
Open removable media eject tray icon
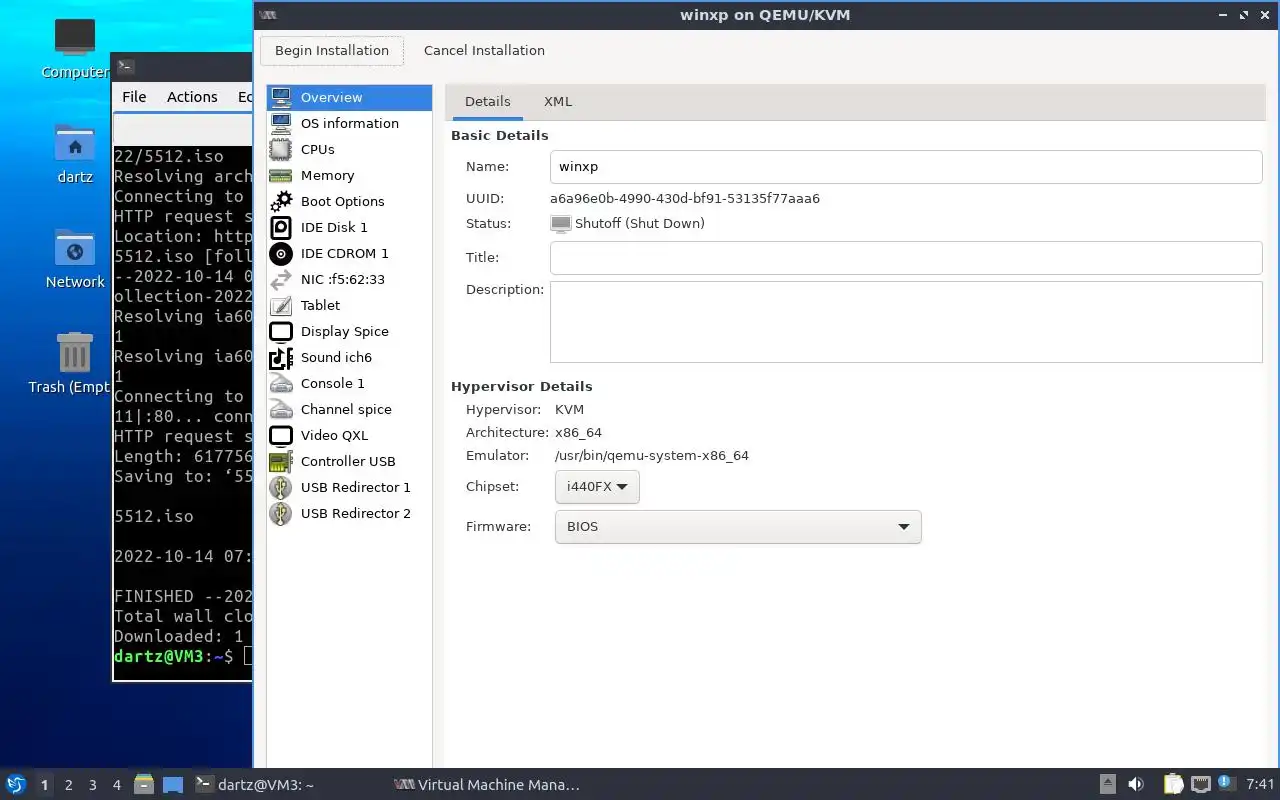(1108, 785)
